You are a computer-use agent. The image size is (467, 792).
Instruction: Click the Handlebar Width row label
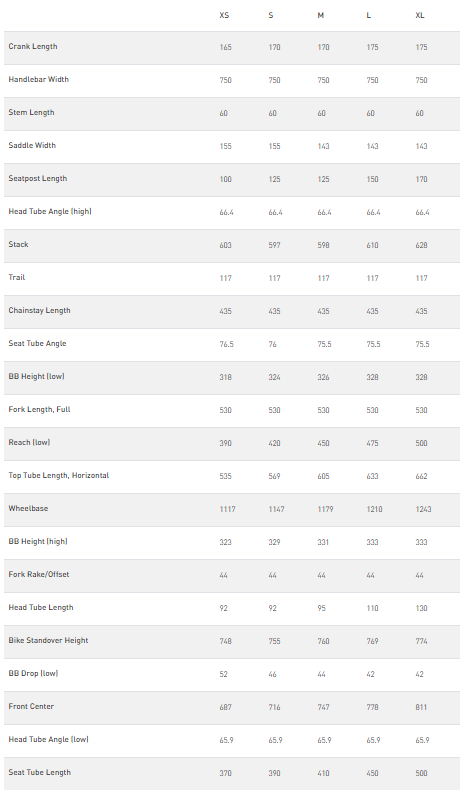pos(38,79)
